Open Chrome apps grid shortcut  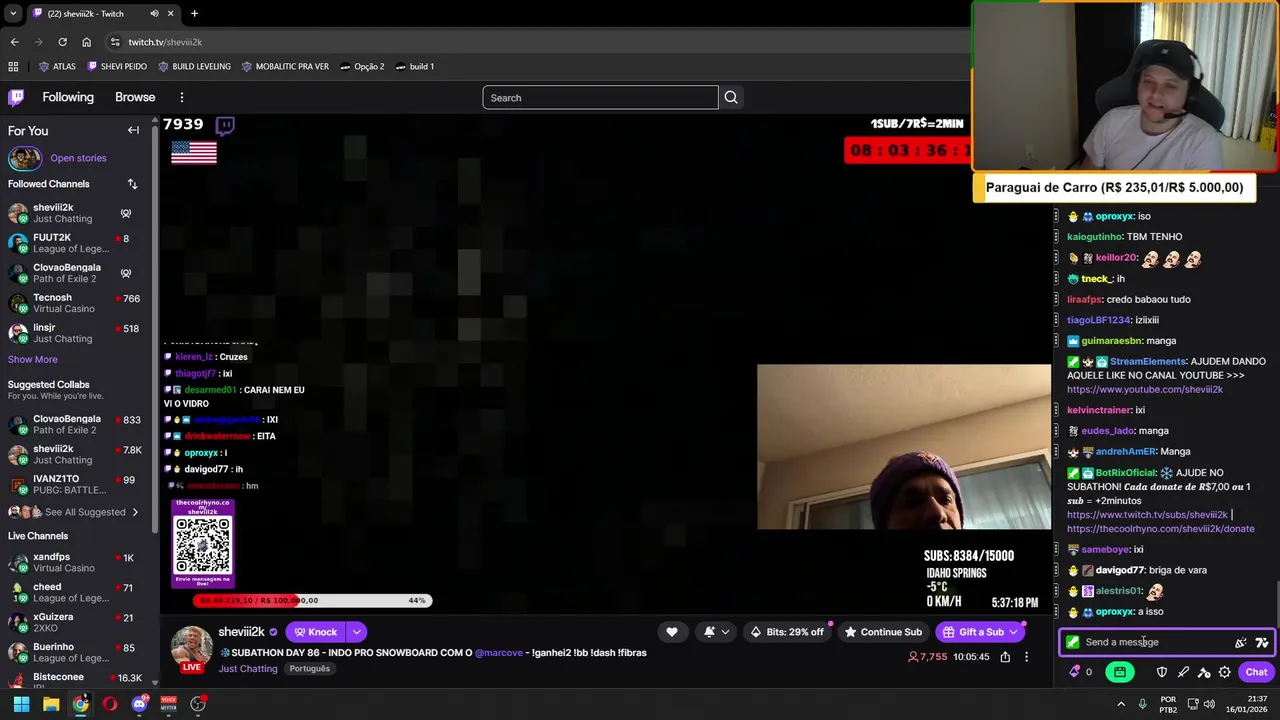click(13, 66)
